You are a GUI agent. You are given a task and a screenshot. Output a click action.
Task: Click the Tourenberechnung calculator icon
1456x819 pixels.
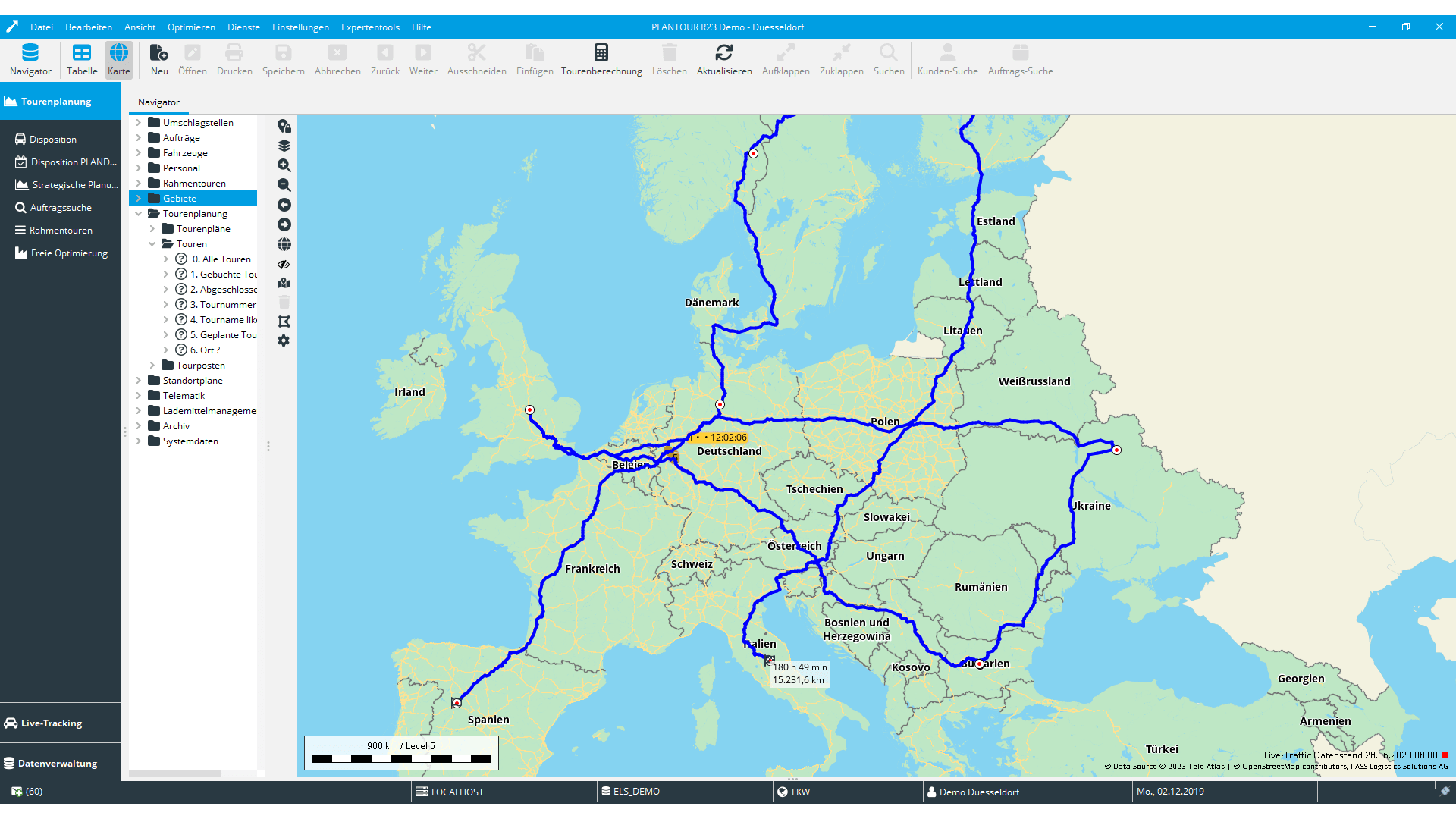tap(601, 53)
